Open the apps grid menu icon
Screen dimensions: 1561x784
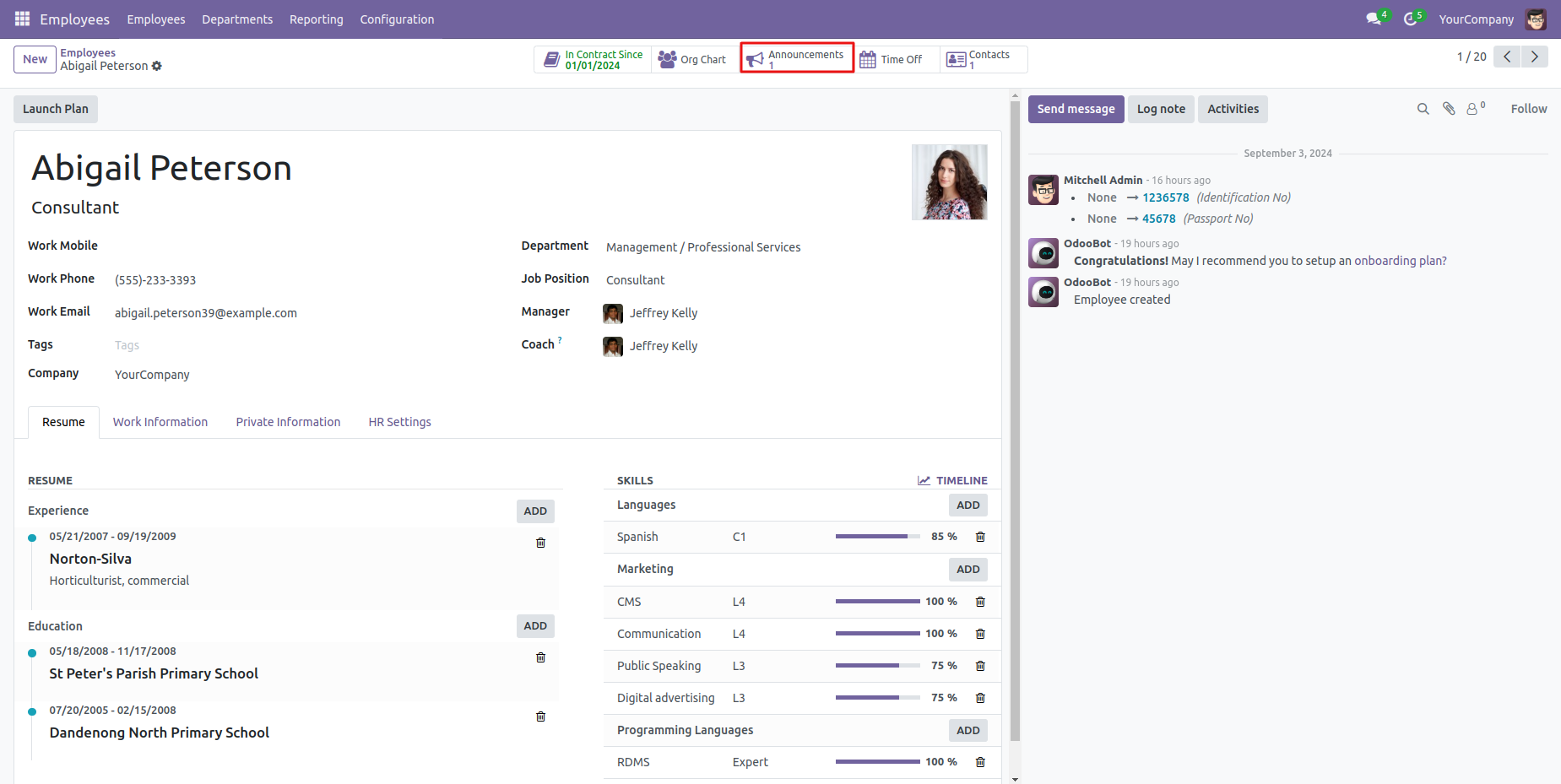22,19
